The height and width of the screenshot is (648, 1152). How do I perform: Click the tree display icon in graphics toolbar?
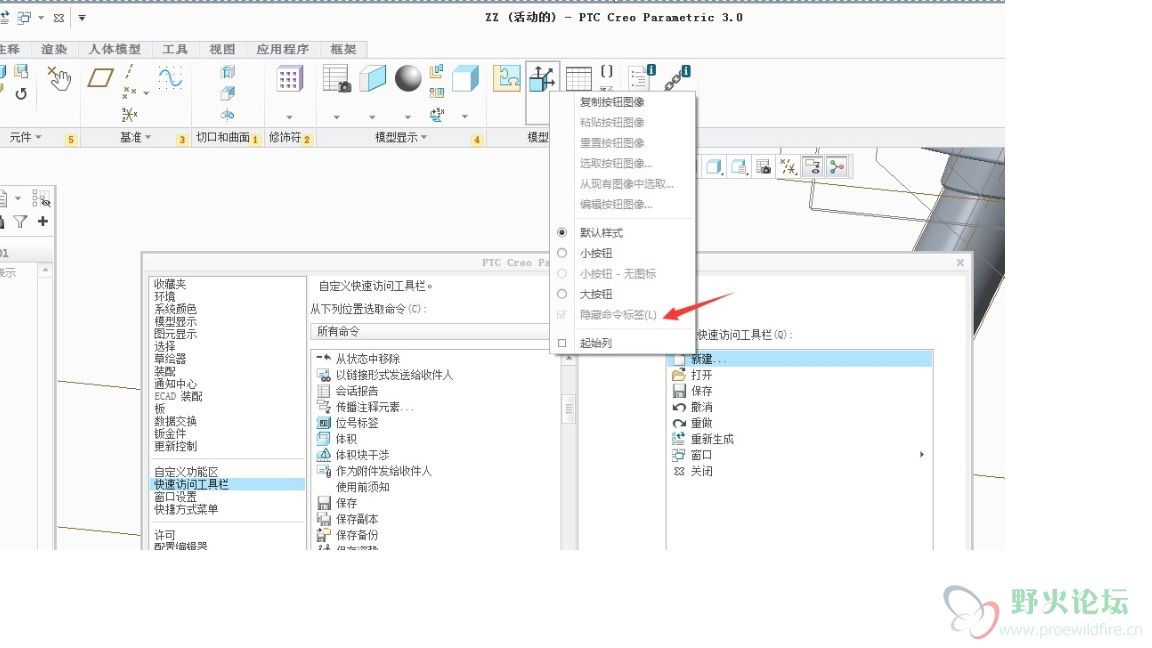click(837, 167)
